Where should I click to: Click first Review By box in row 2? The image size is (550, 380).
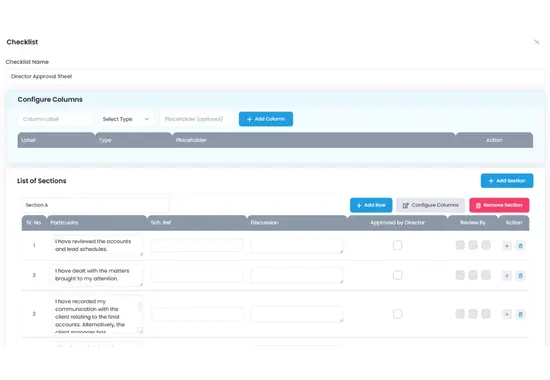tap(460, 275)
